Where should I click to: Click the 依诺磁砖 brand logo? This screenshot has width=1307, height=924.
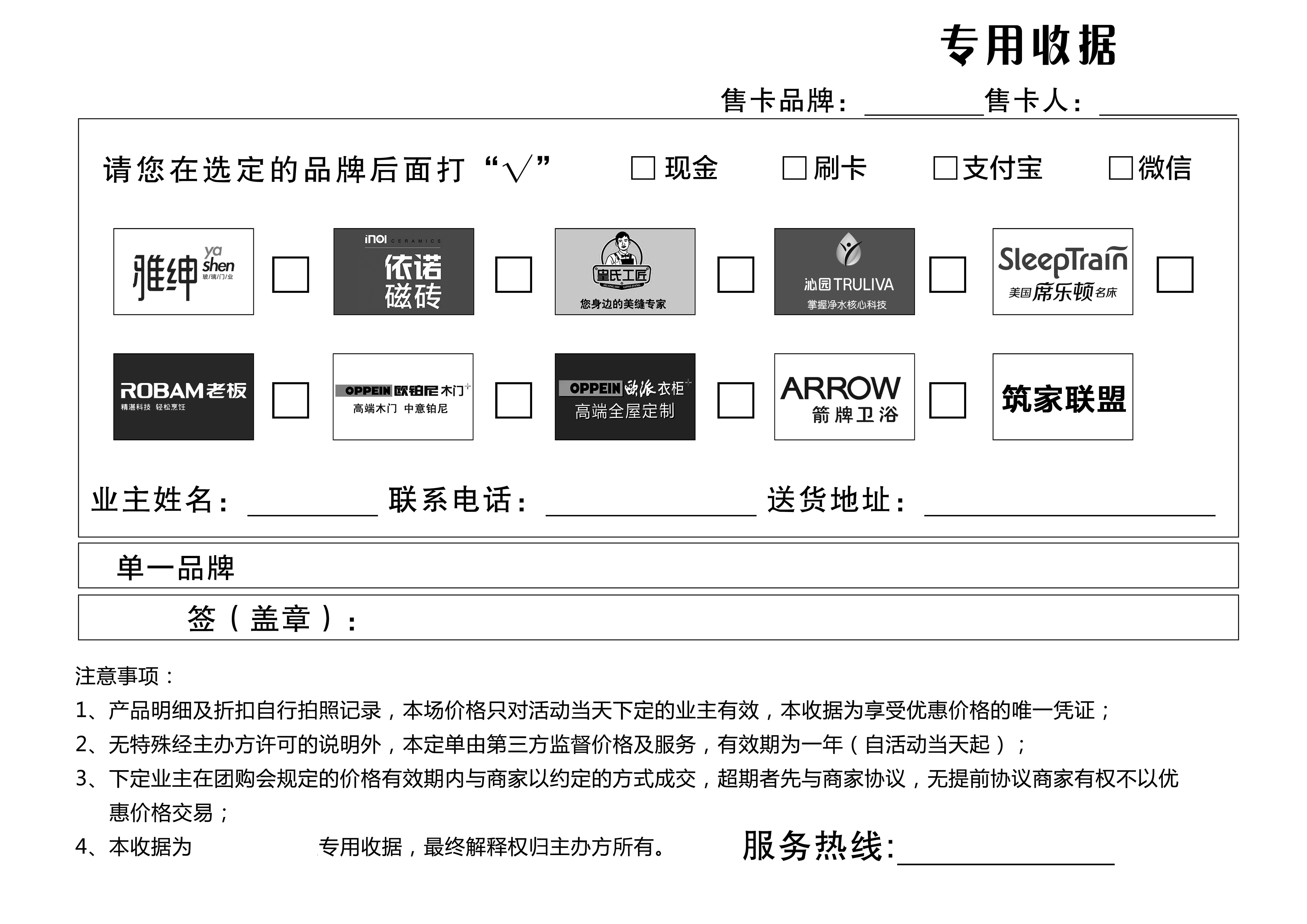[x=404, y=272]
